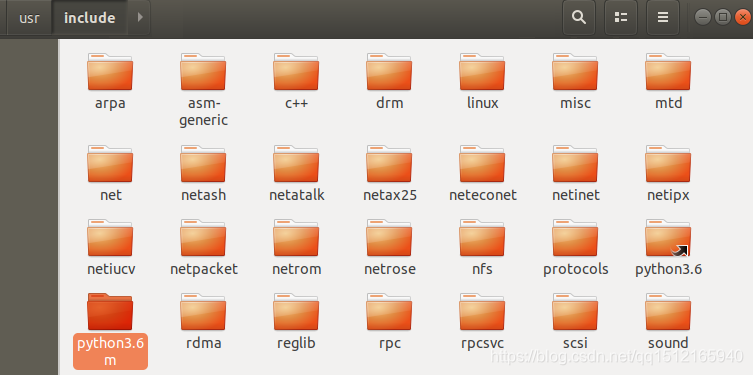Click the "rpcsvc" folder name text
This screenshot has width=753, height=375.
[x=483, y=344]
